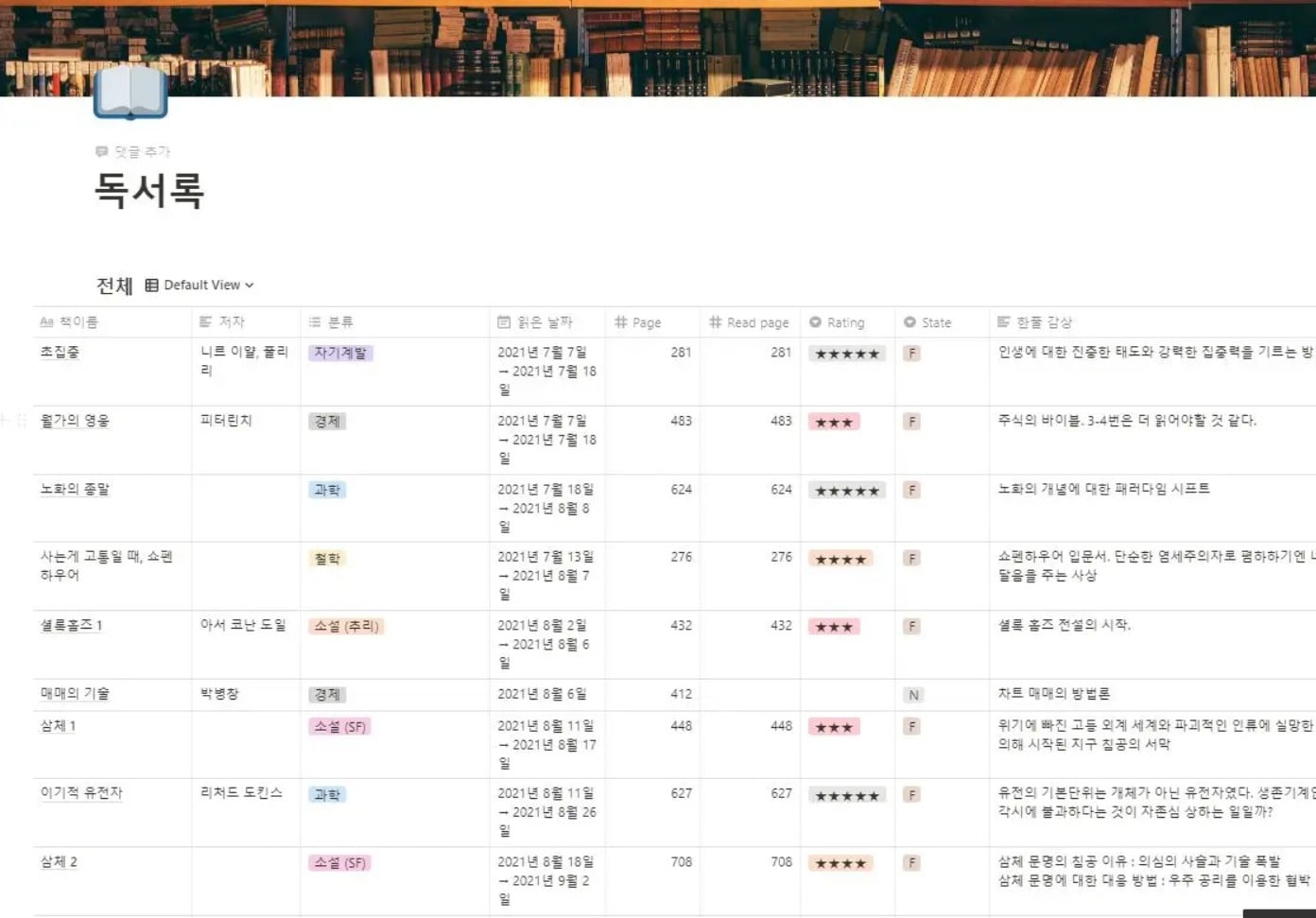The image size is (1316, 918).
Task: Click the open book page icon
Action: point(130,93)
